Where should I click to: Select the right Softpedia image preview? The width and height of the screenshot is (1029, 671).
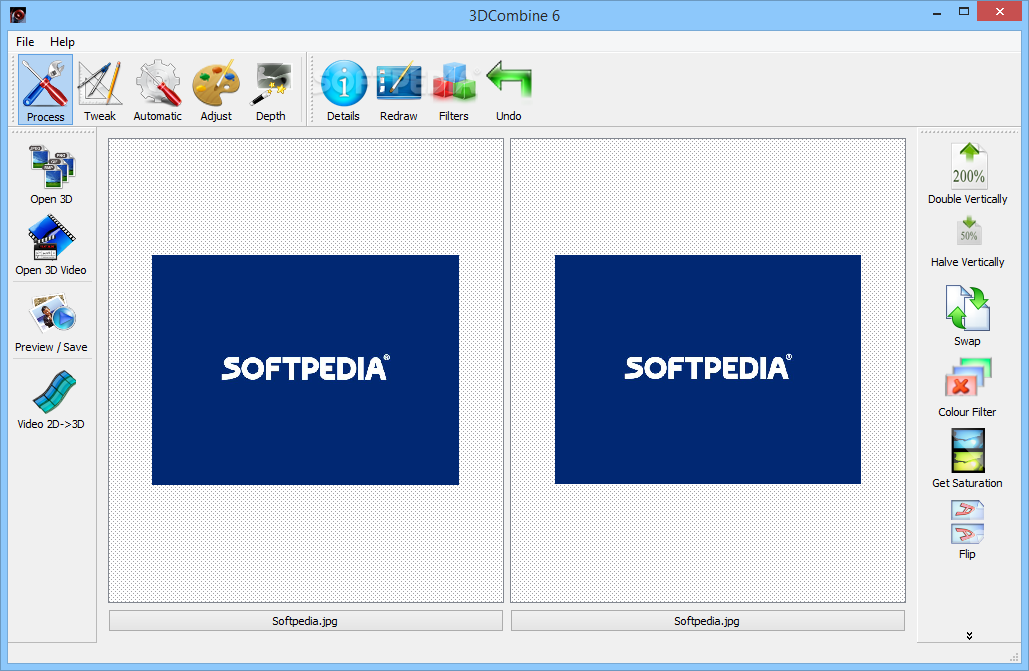pyautogui.click(x=707, y=370)
